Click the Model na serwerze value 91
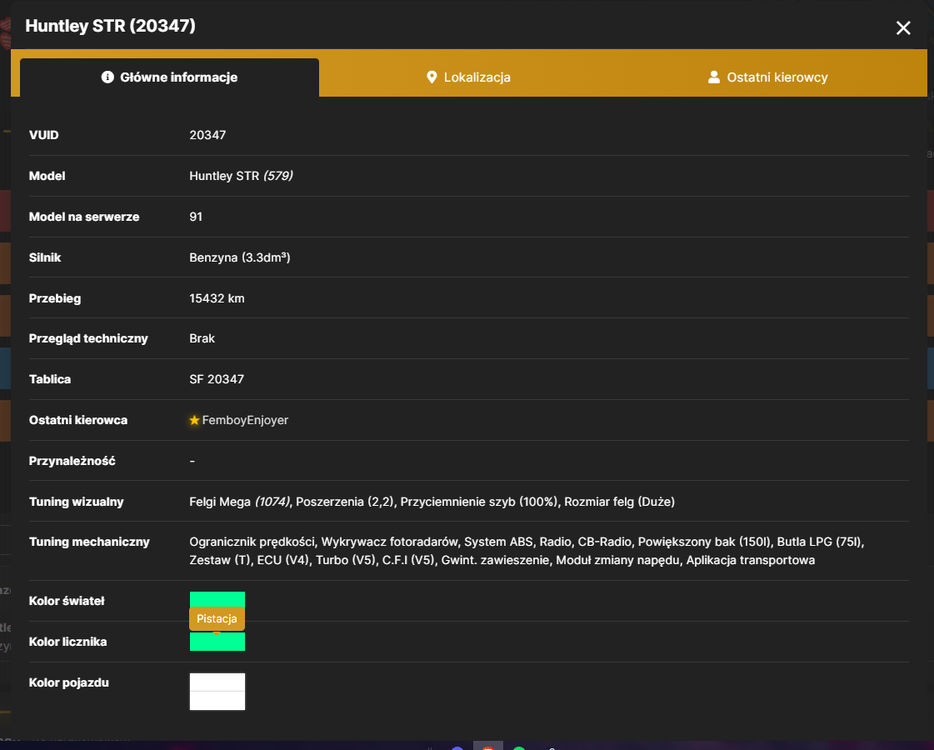Screen dimensions: 934x750 pos(195,217)
